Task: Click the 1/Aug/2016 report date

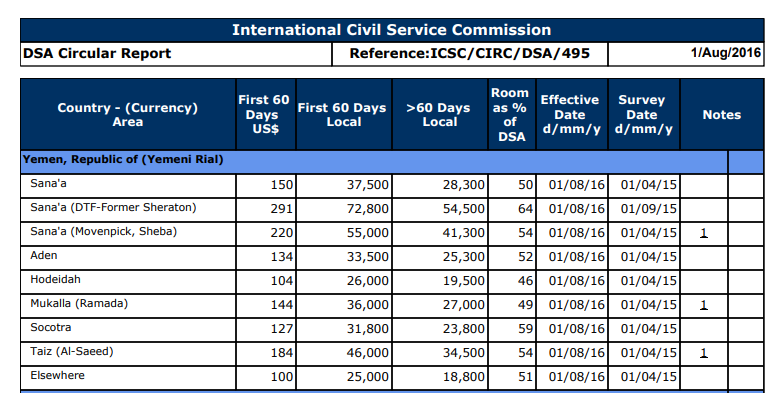Action: point(726,53)
